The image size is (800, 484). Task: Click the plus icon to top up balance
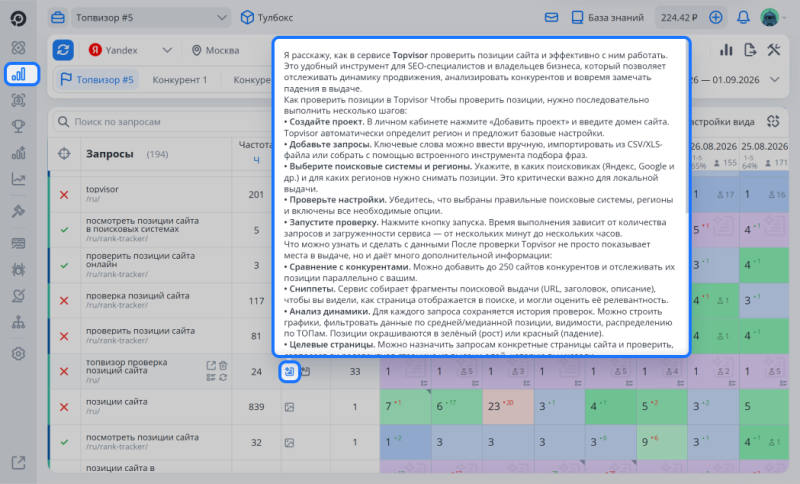click(x=716, y=18)
